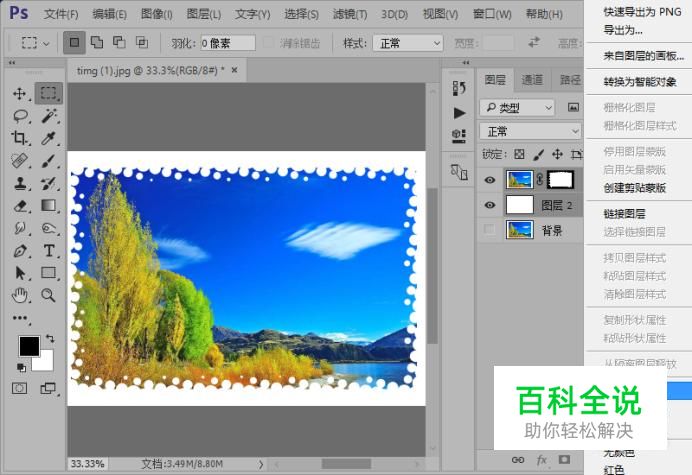The width and height of the screenshot is (692, 475).
Task: Switch to the 图层 tab
Action: 495,80
